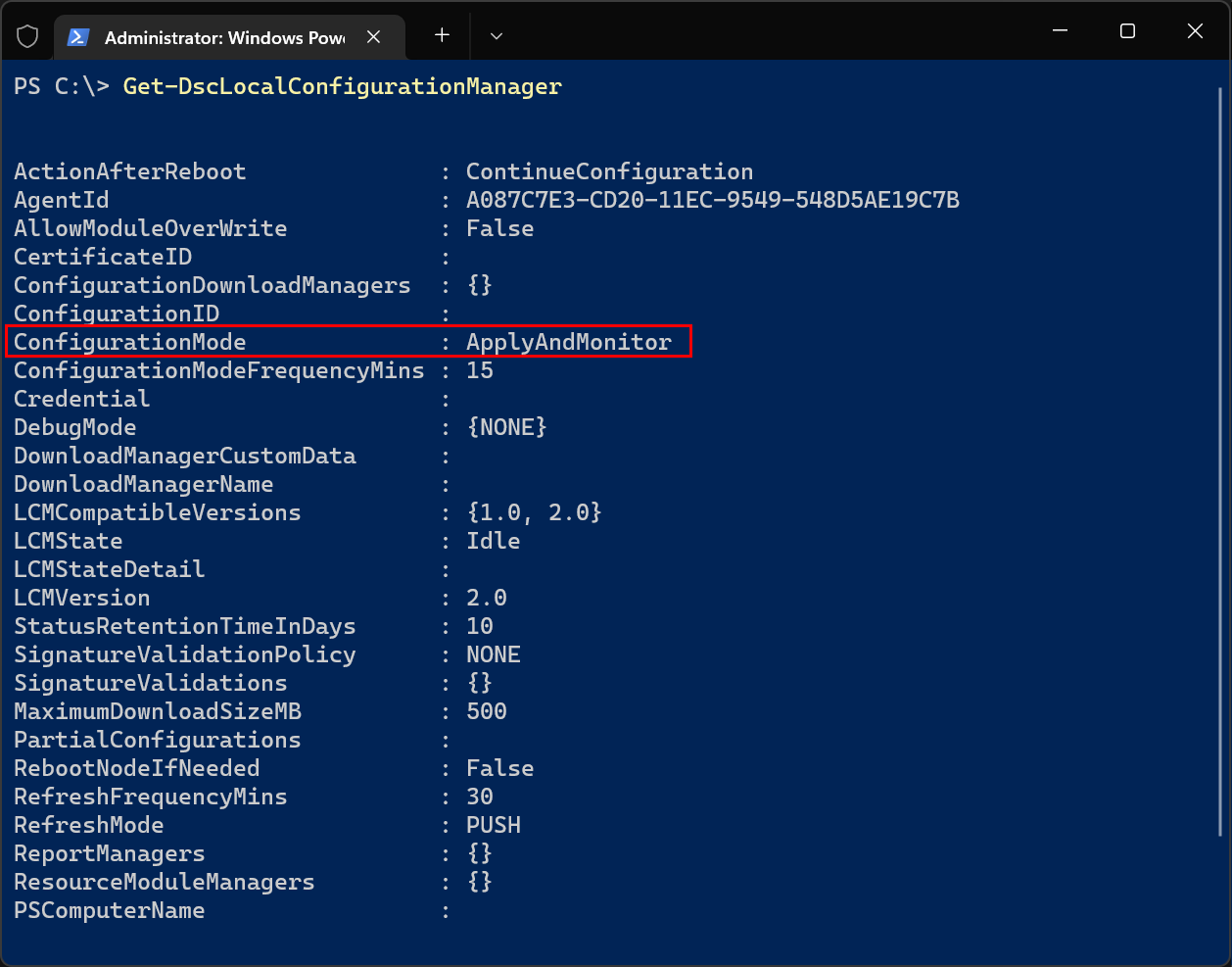Image resolution: width=1232 pixels, height=967 pixels.
Task: Click the LCMState property name
Action: click(69, 541)
